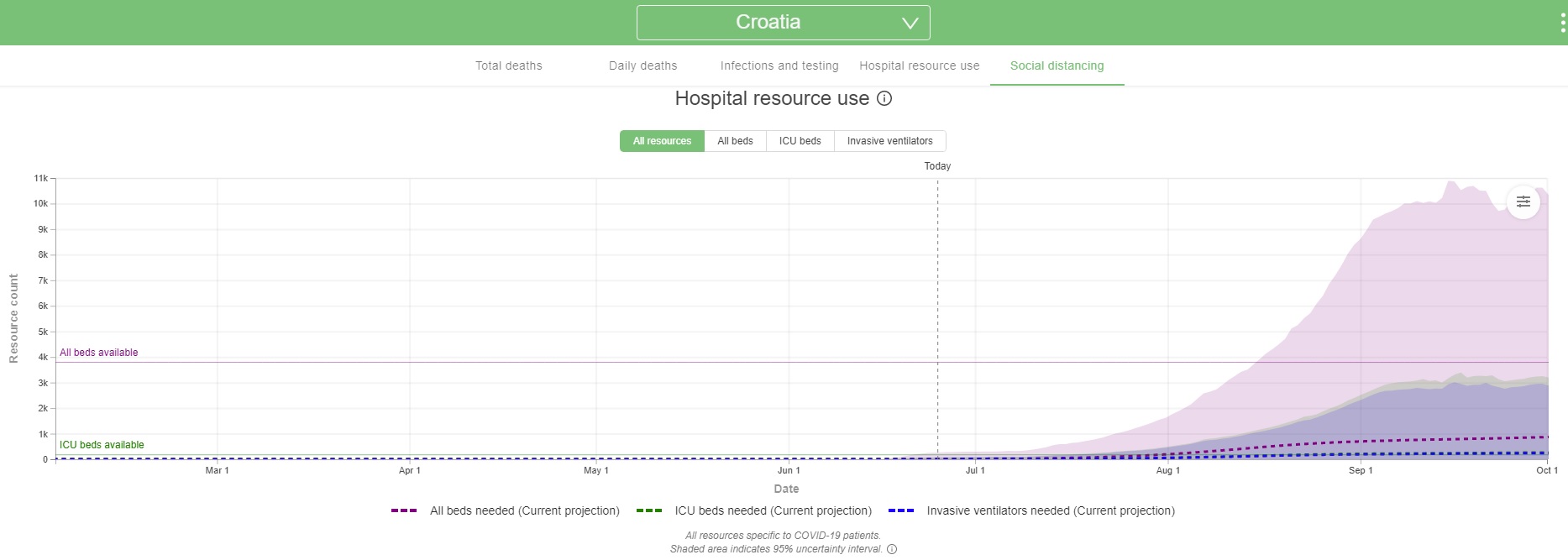Show All beds chart only

pos(735,141)
